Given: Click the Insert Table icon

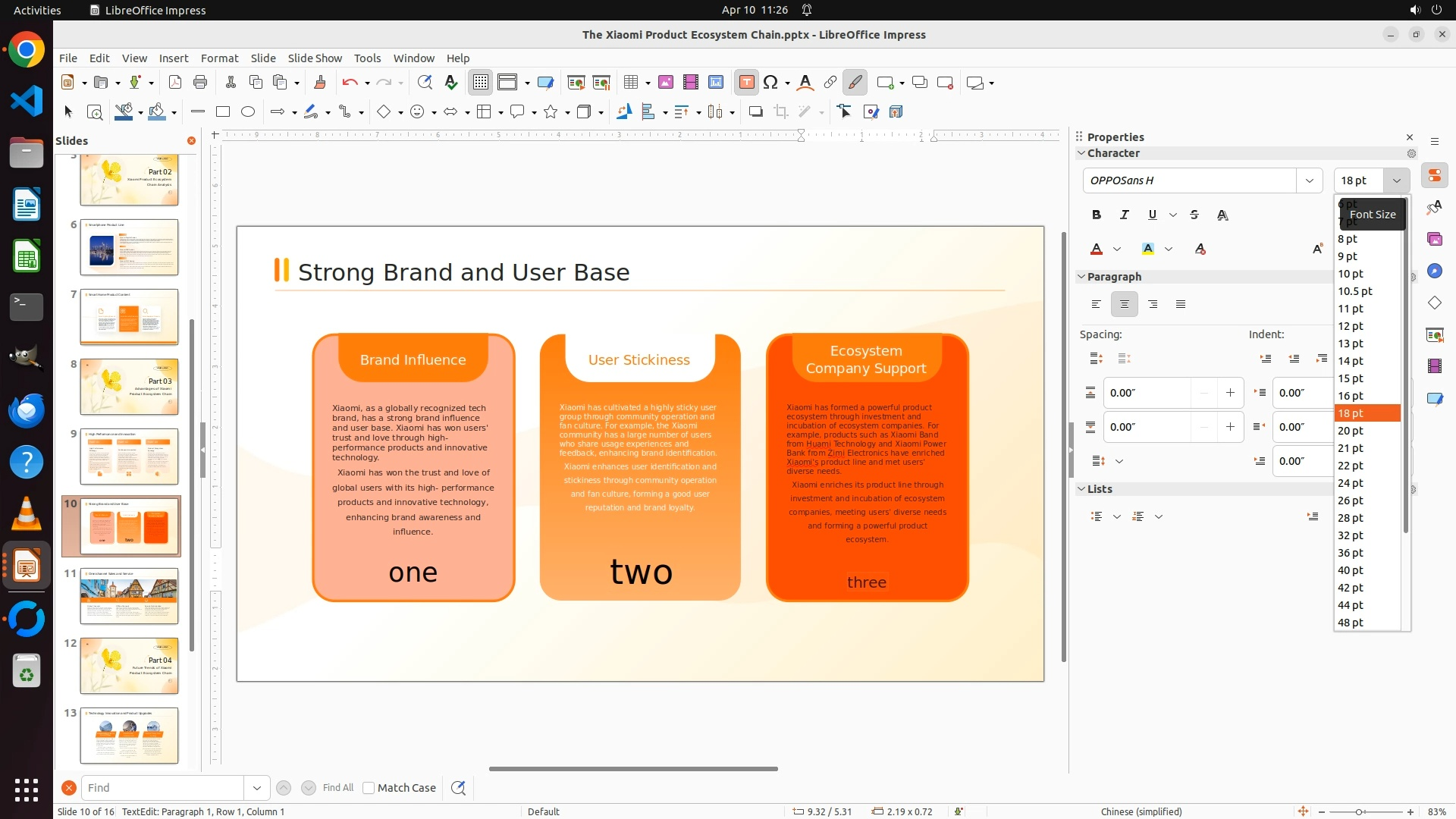Looking at the screenshot, I should 630,83.
